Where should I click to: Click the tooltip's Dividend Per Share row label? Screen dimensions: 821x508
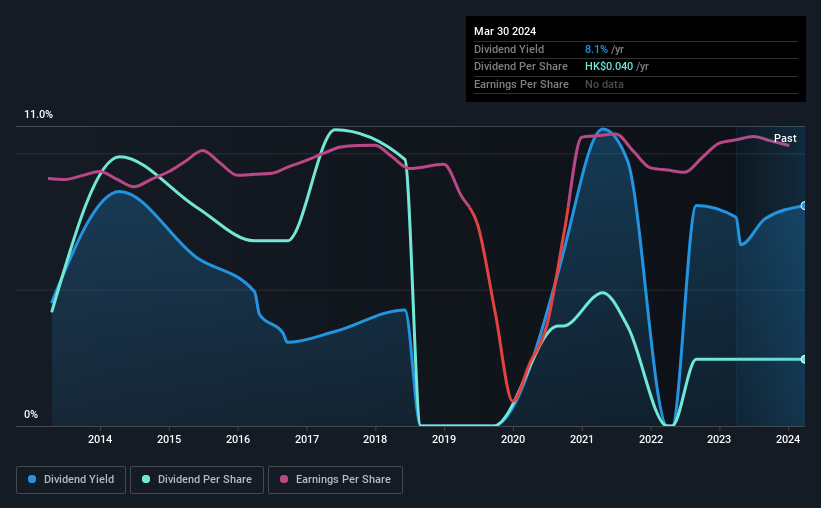pyautogui.click(x=520, y=67)
